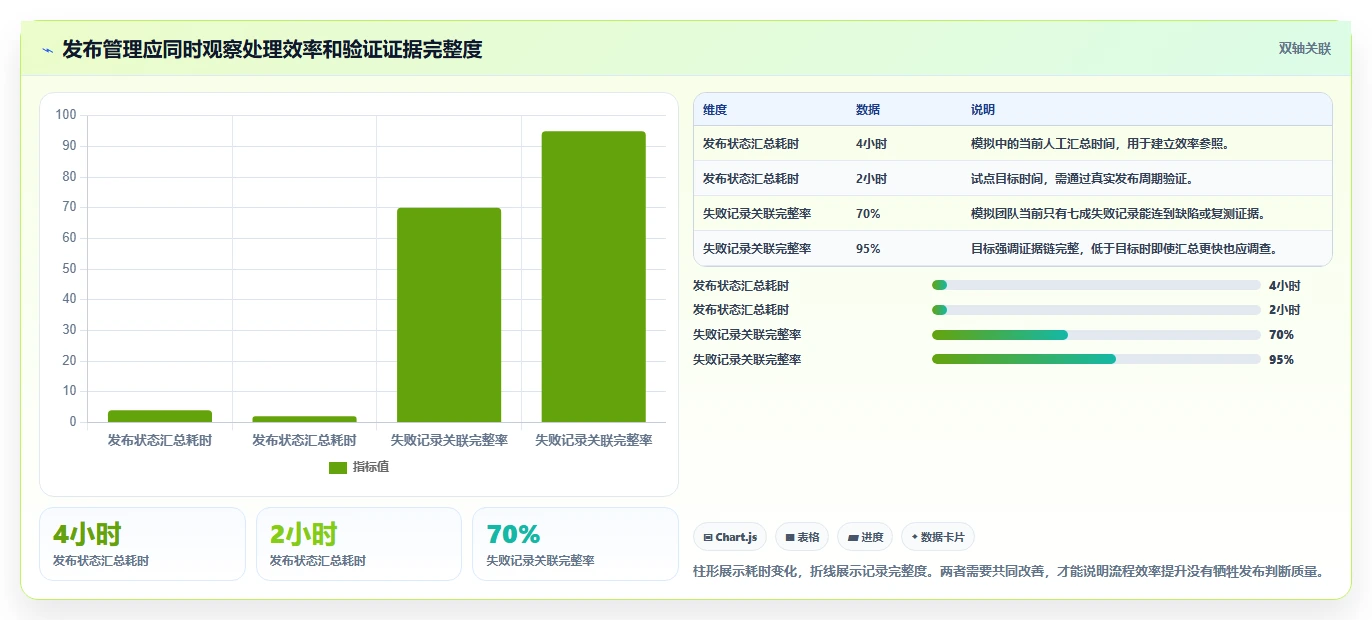Click 失败记录关联完整率 in the 95% table row
This screenshot has width=1372, height=620.
(757, 249)
